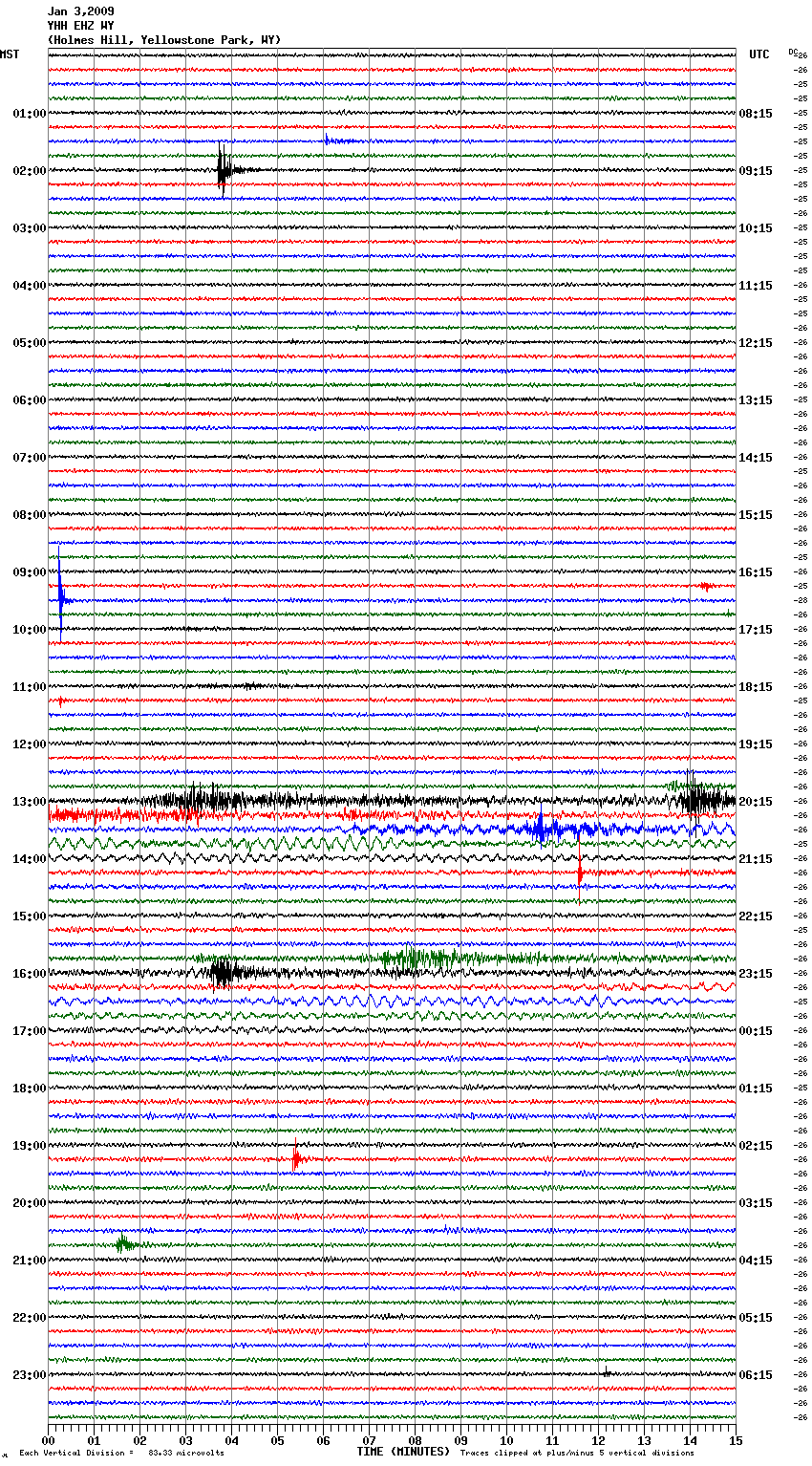Select the "10" minute tick label
The image size is (812, 1466).
click(506, 1440)
